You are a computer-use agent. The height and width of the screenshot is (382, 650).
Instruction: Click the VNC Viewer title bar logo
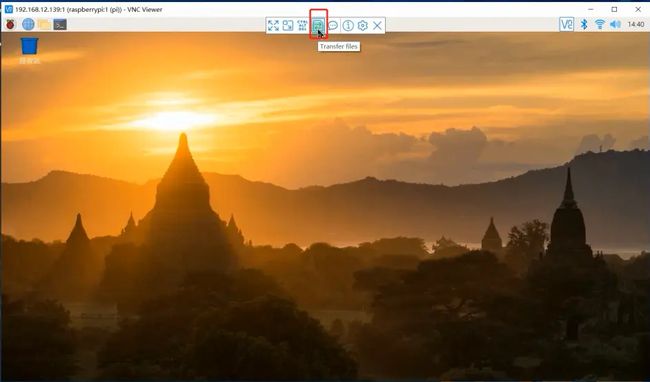coord(8,9)
